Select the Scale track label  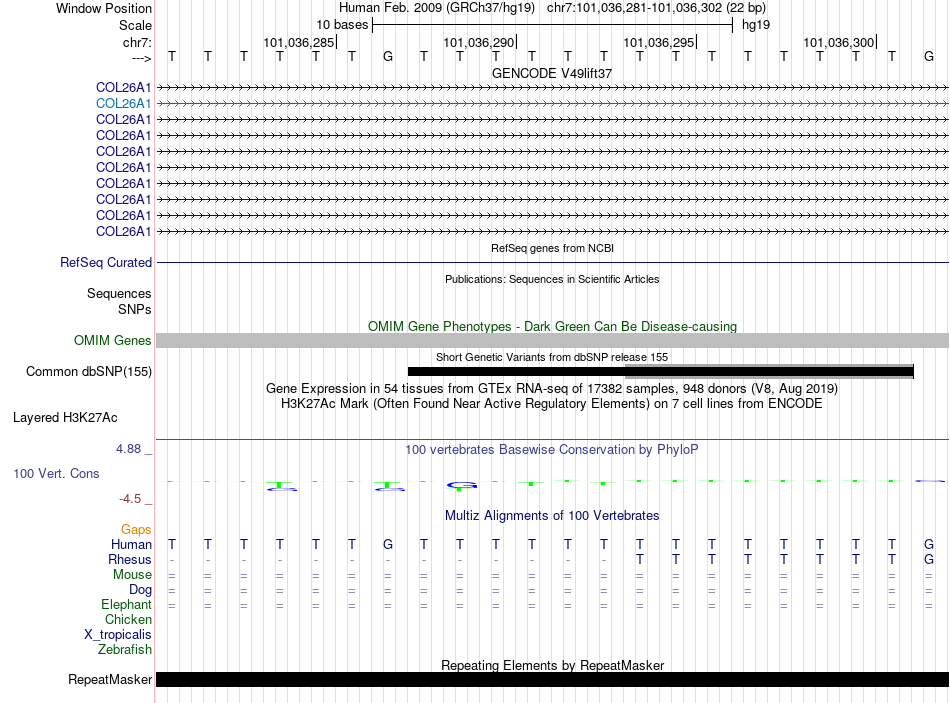tap(135, 25)
